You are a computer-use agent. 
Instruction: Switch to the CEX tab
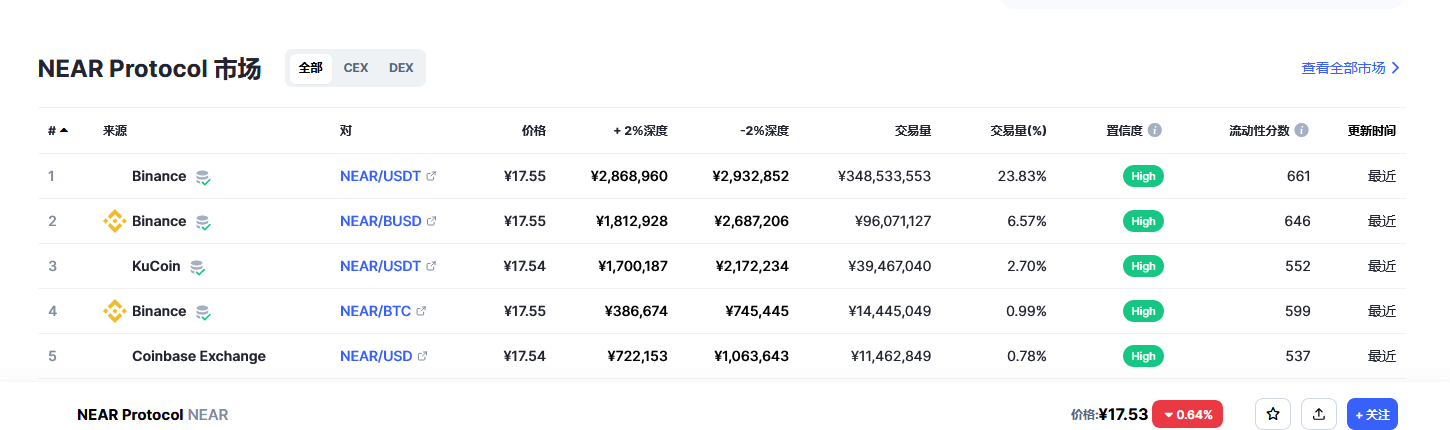coord(356,68)
